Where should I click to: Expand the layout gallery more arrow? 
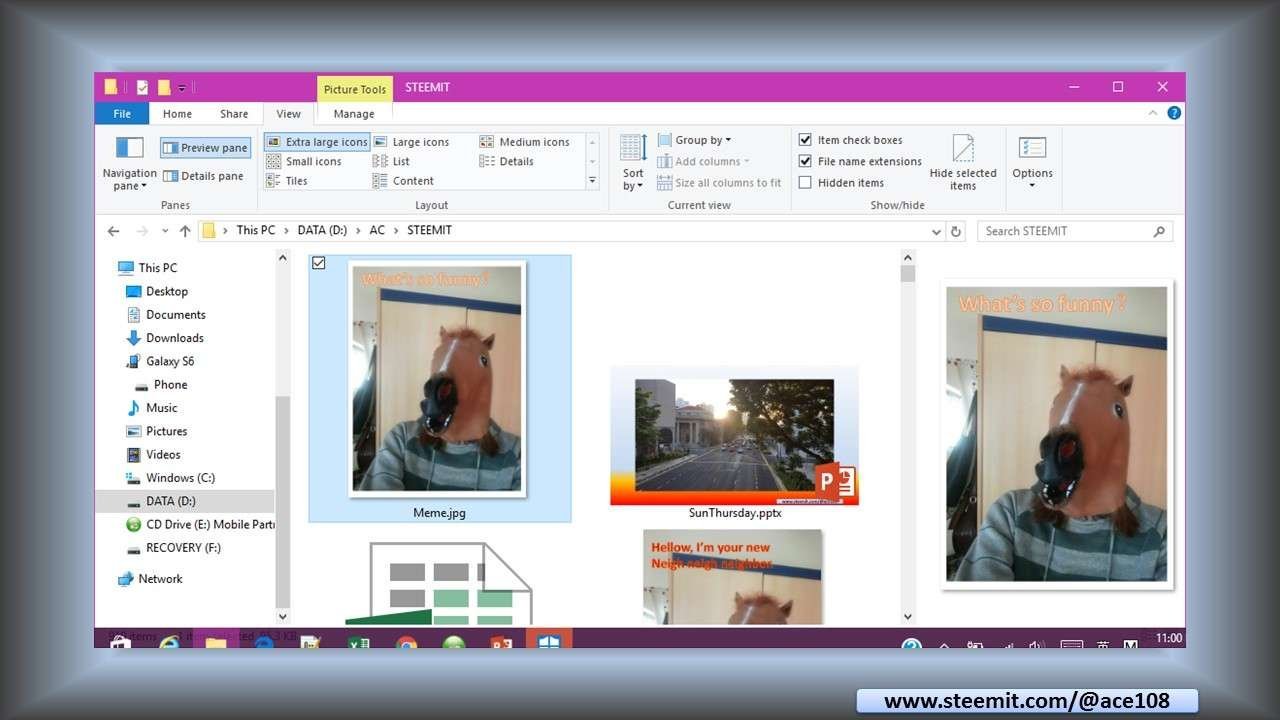[592, 181]
